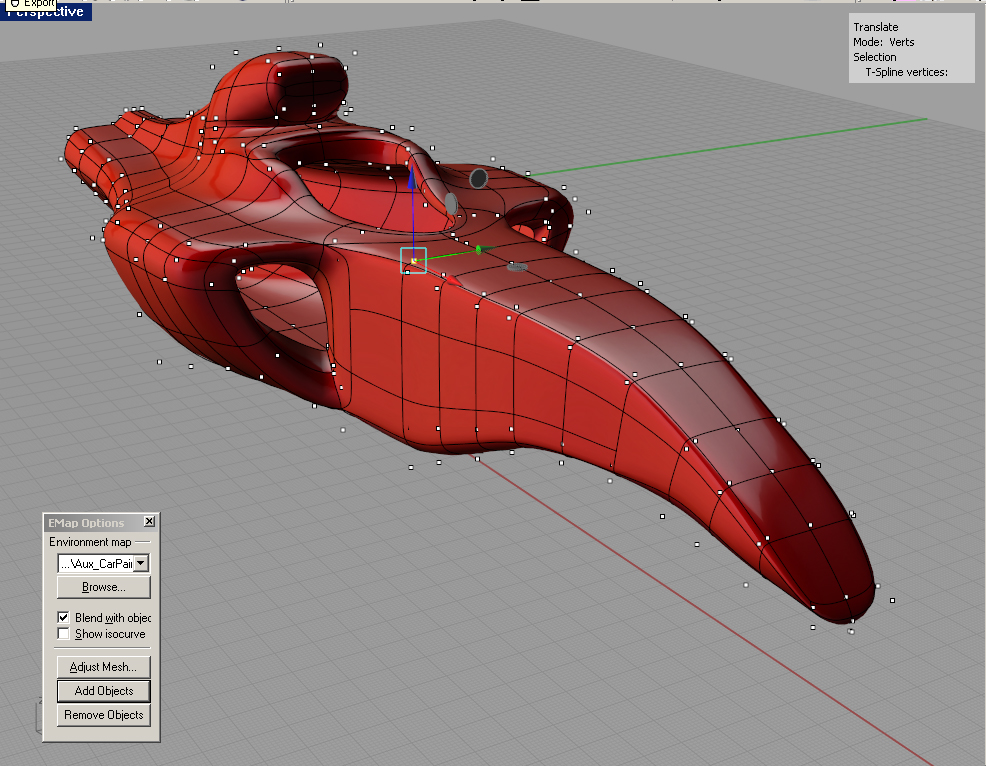986x766 pixels.
Task: Open the Environment map dropdown arrow
Action: pyautogui.click(x=141, y=563)
